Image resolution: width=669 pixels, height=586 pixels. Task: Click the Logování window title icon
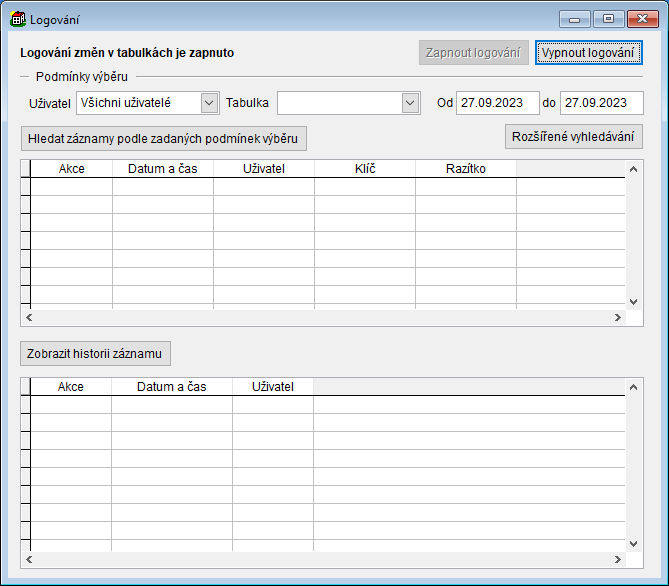point(18,19)
